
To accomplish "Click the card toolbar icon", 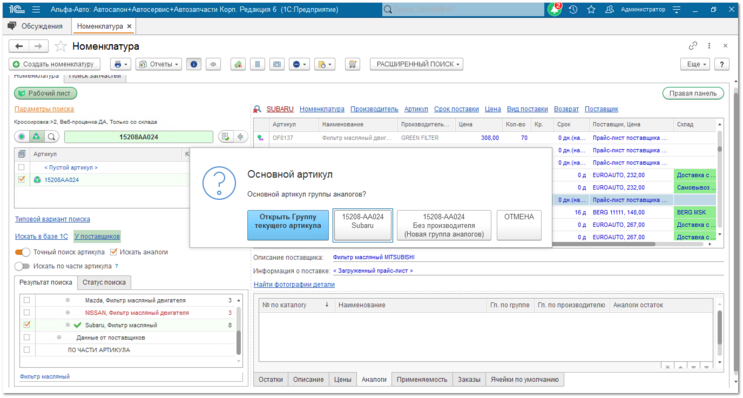I will coord(277,64).
